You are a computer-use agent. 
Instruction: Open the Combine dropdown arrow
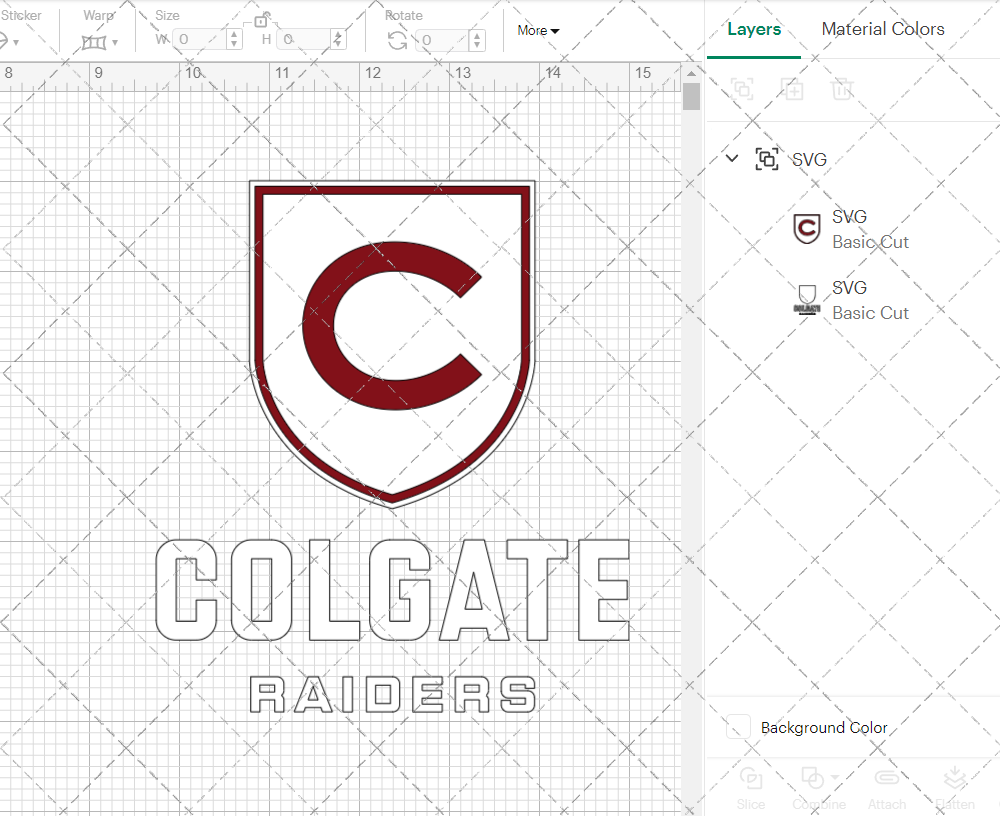point(834,778)
